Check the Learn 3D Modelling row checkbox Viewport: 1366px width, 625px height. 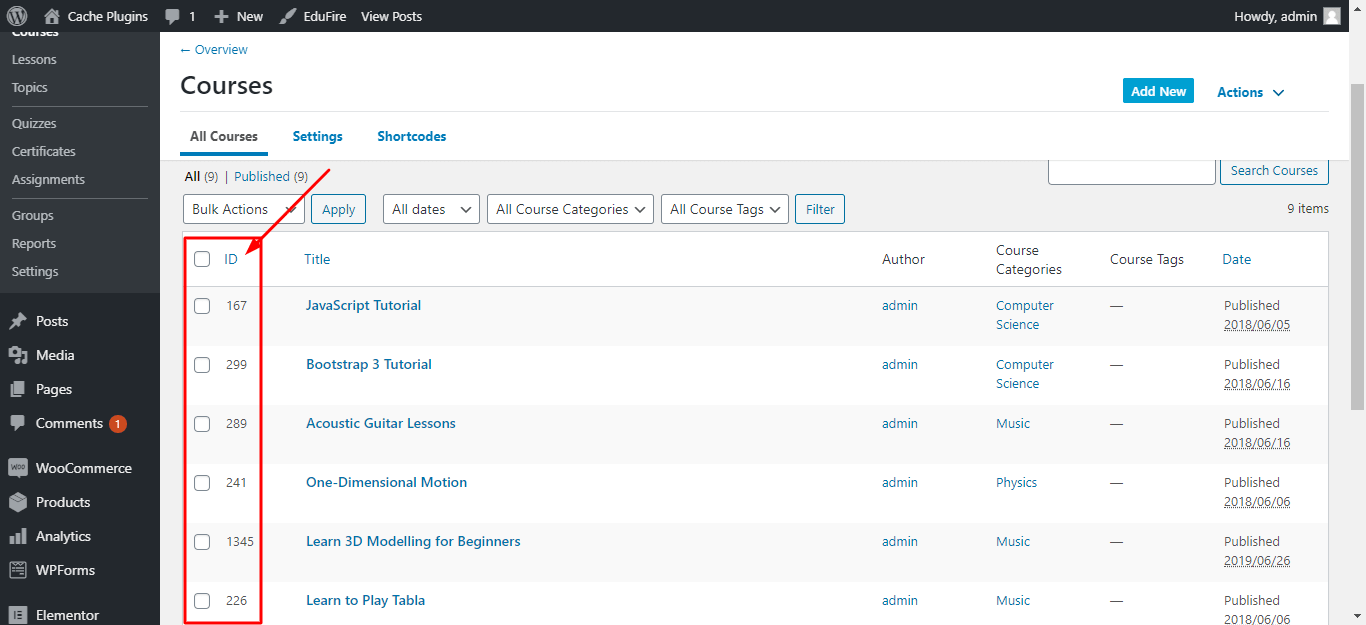point(202,542)
